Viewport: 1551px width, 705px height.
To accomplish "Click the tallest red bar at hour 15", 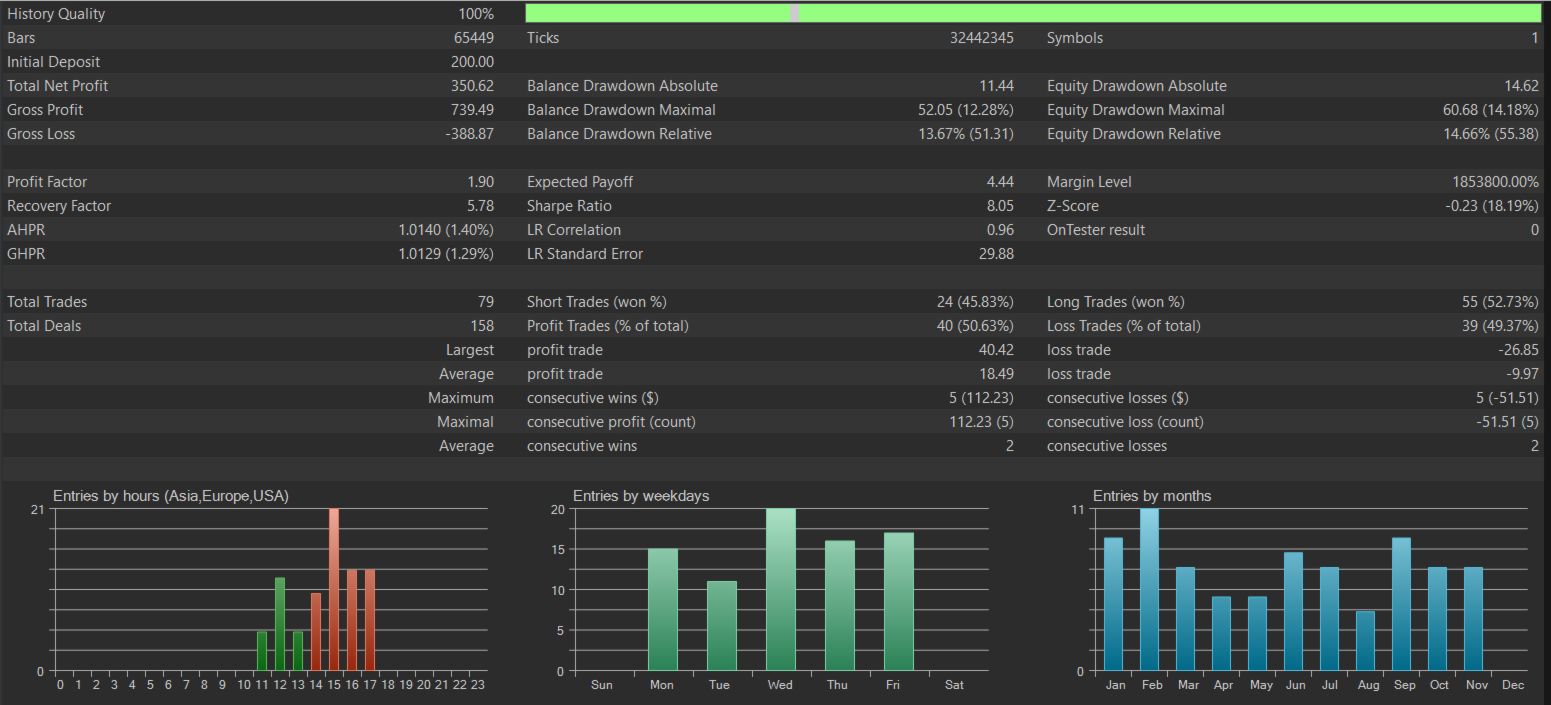I will [334, 590].
